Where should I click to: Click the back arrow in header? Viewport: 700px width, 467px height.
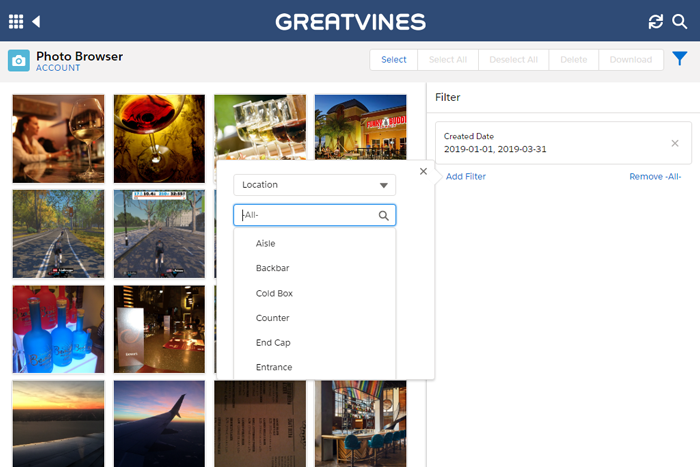click(x=37, y=21)
